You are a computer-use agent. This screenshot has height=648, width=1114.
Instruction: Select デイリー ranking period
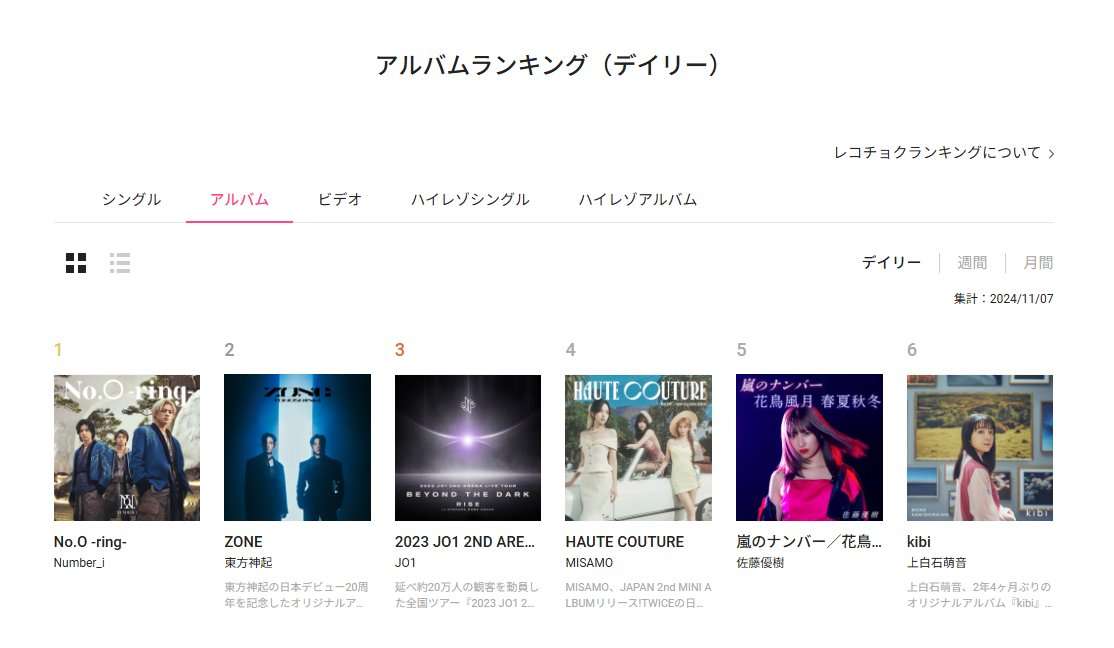[x=891, y=263]
